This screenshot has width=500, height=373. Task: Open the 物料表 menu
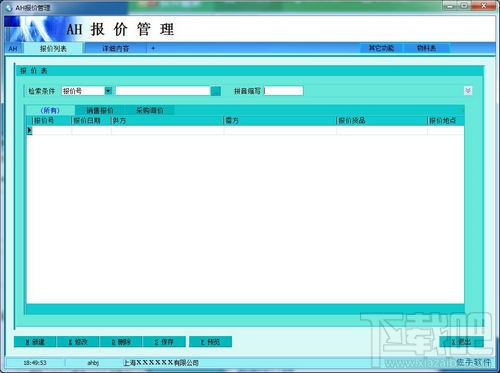pos(426,48)
